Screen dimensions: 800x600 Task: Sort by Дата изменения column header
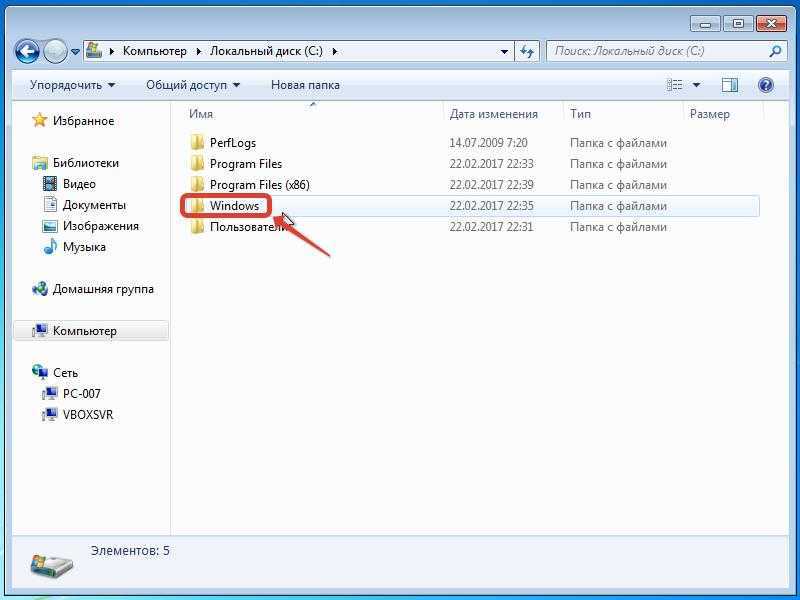pyautogui.click(x=493, y=114)
